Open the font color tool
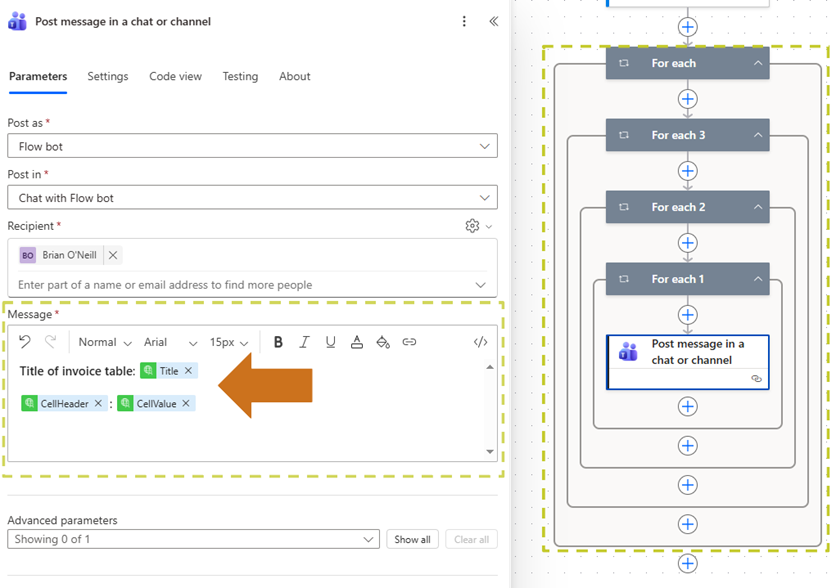The height and width of the screenshot is (588, 836). [x=357, y=342]
